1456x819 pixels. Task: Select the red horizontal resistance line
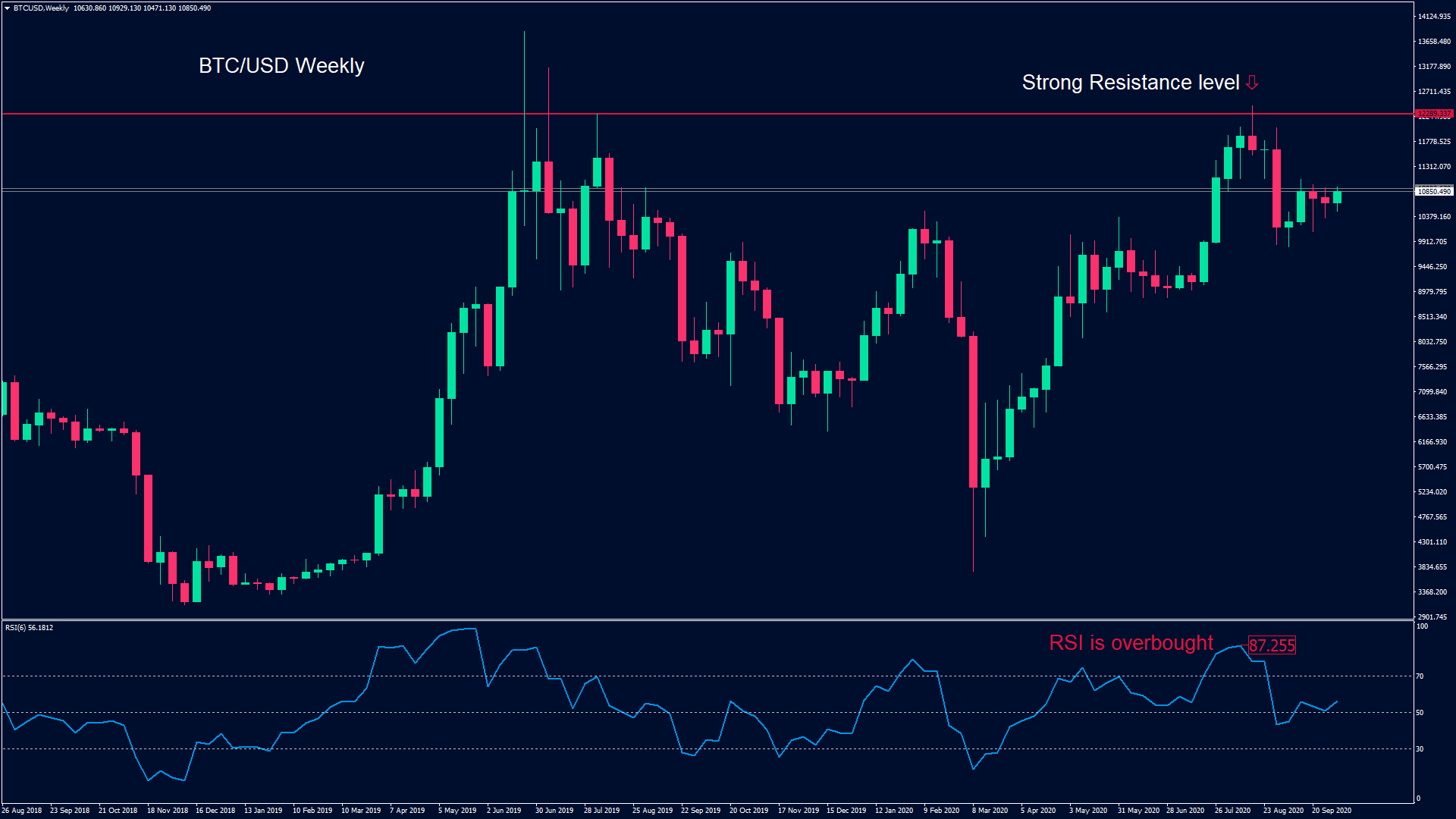(x=303, y=114)
